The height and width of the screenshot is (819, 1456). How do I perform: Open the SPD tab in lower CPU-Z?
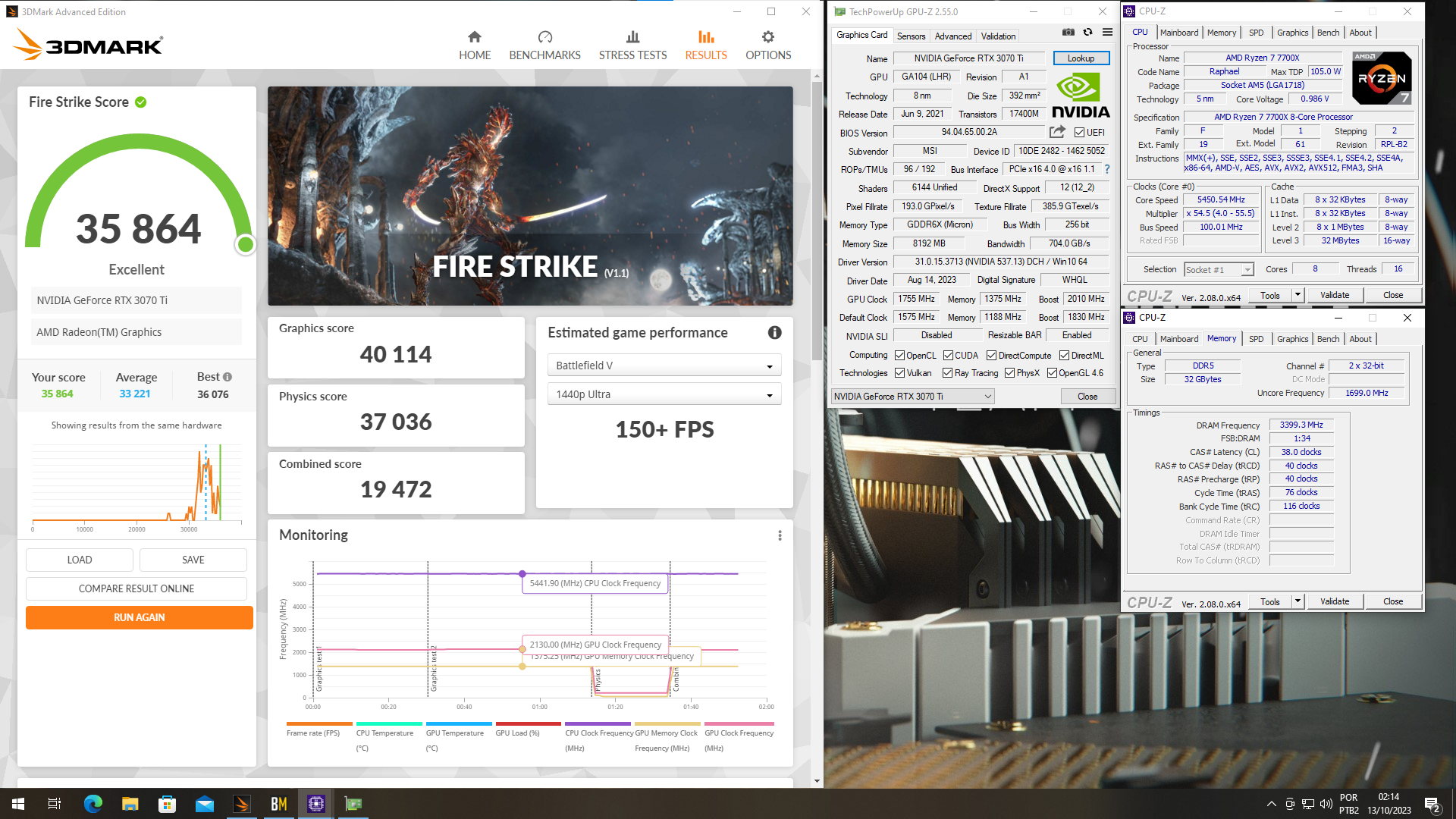[x=1256, y=339]
